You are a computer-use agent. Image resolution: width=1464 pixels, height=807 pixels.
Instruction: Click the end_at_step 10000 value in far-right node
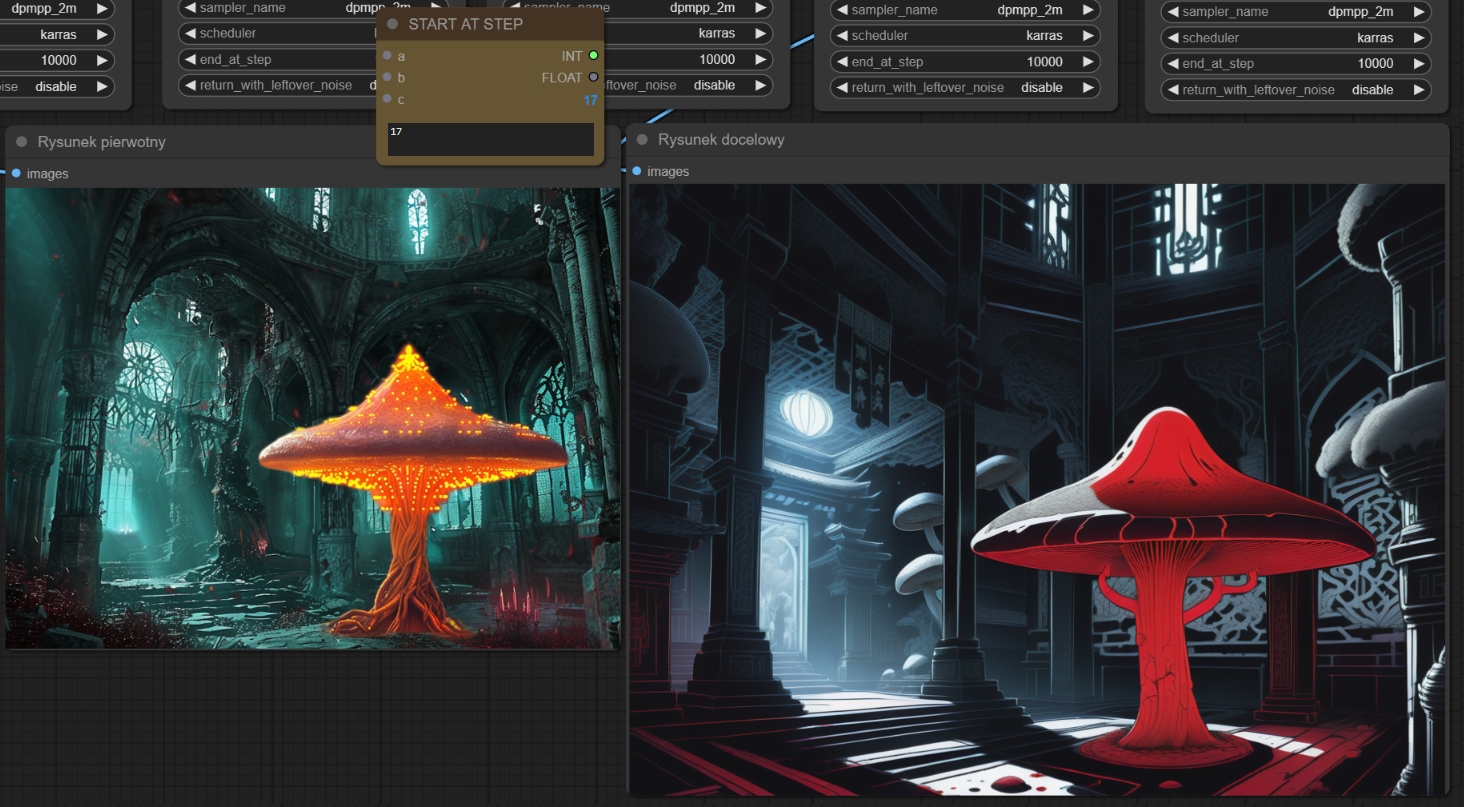[1375, 64]
